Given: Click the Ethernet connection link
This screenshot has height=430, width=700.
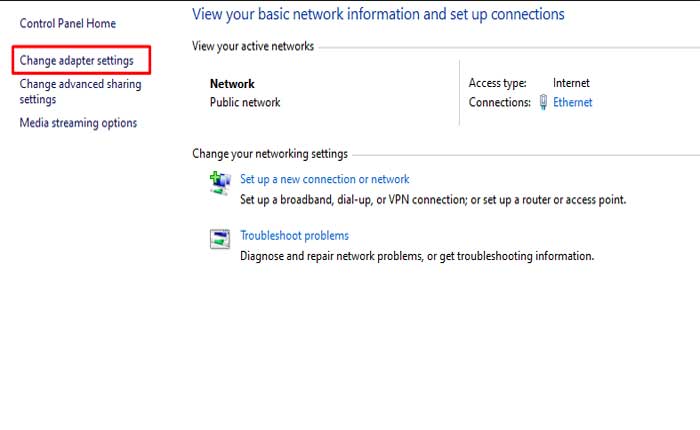Looking at the screenshot, I should [572, 102].
